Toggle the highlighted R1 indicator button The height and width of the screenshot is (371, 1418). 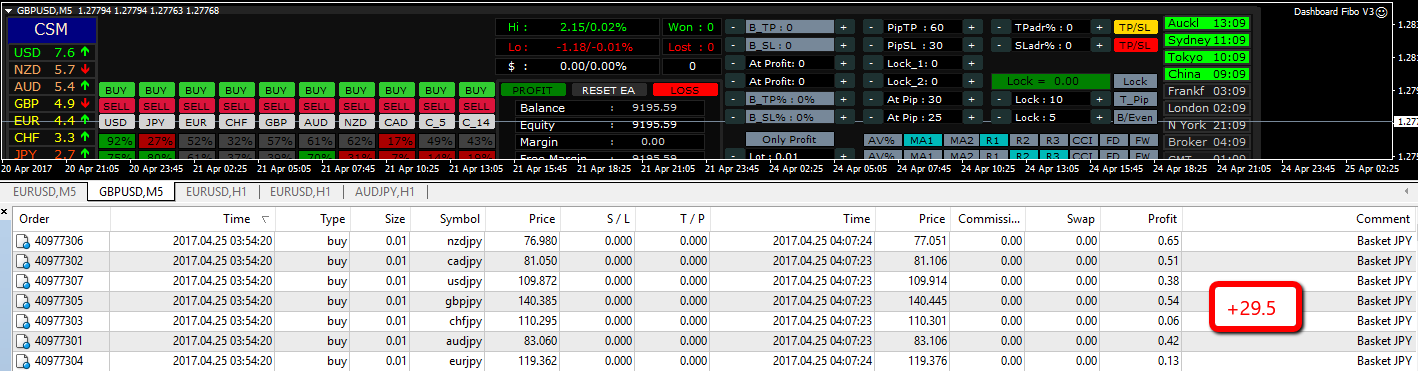pos(993,140)
